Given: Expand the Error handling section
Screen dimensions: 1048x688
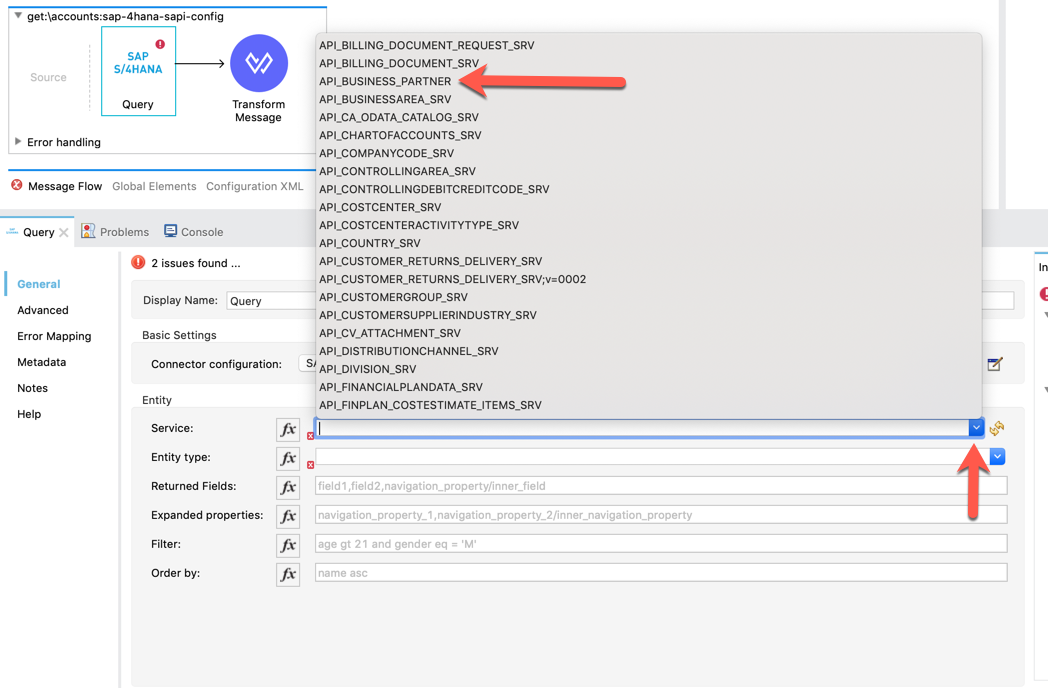Looking at the screenshot, I should pyautogui.click(x=18, y=142).
